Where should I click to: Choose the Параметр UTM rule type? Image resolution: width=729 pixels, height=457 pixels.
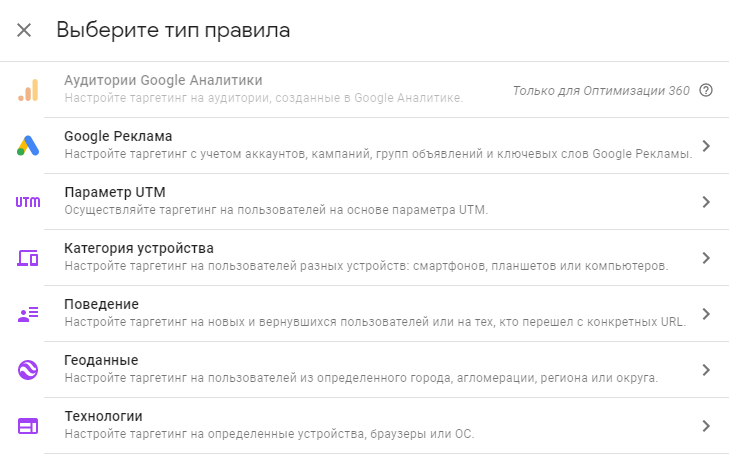click(x=114, y=192)
